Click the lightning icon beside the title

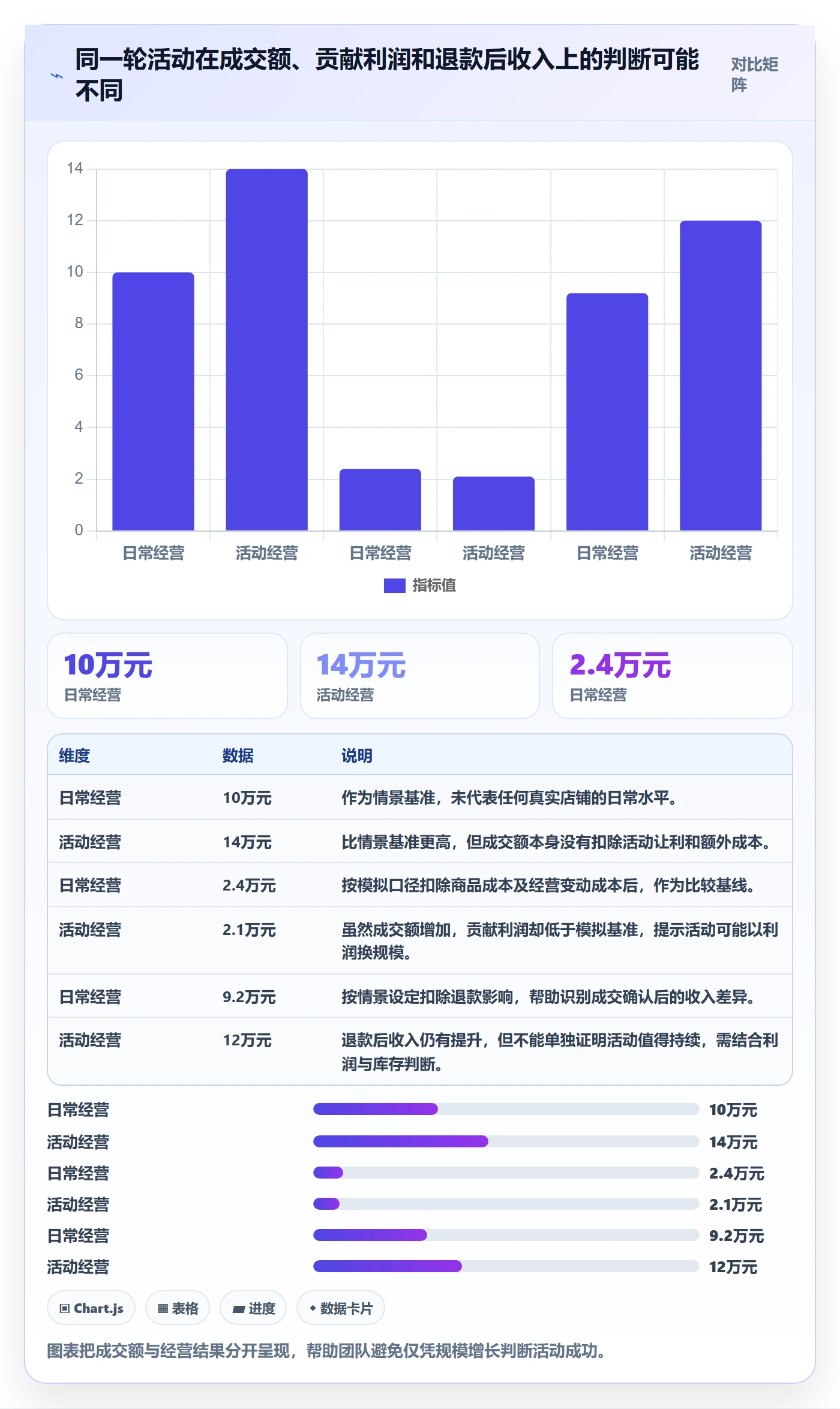56,76
